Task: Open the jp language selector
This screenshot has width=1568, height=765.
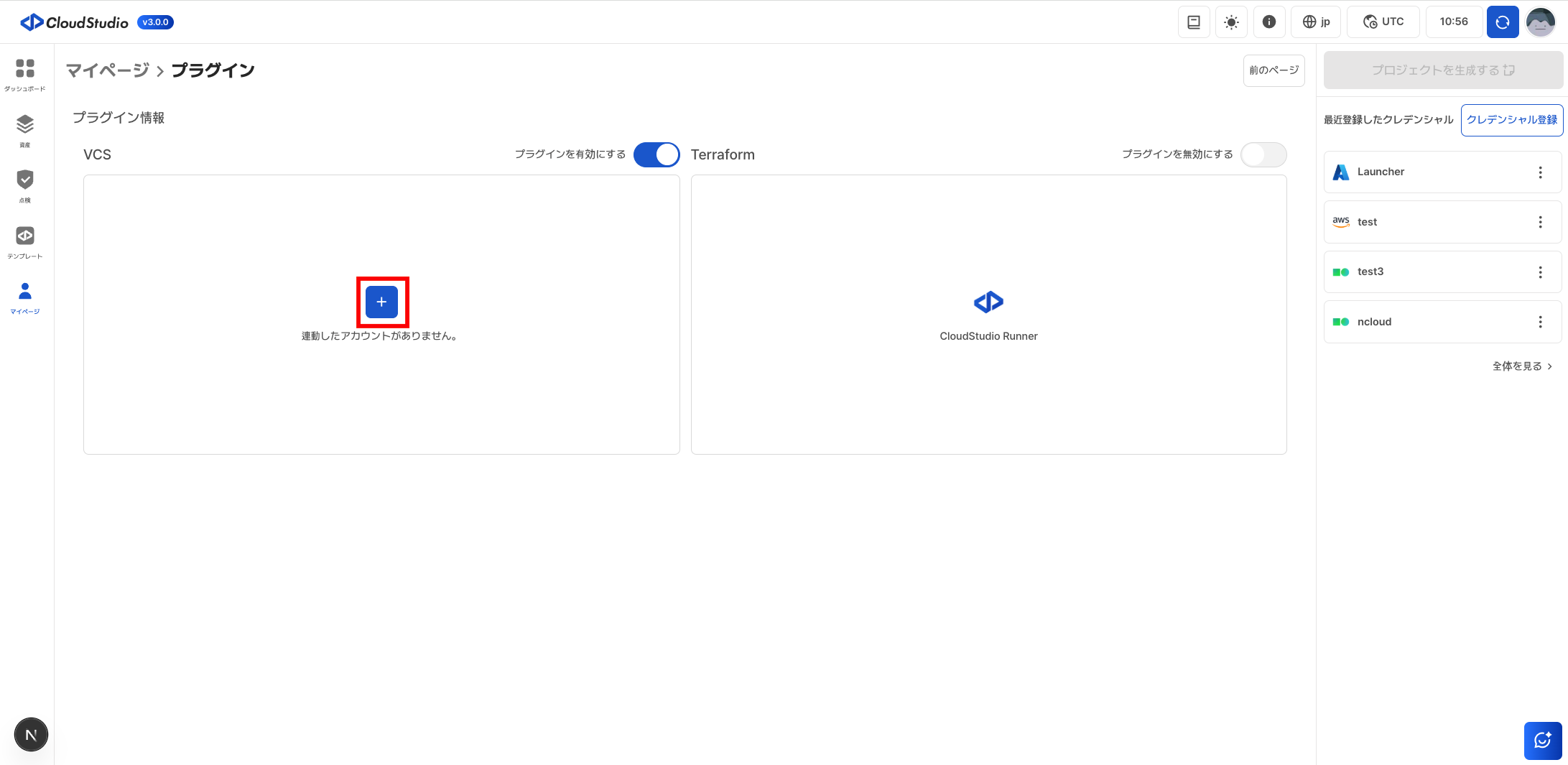Action: (x=1317, y=22)
